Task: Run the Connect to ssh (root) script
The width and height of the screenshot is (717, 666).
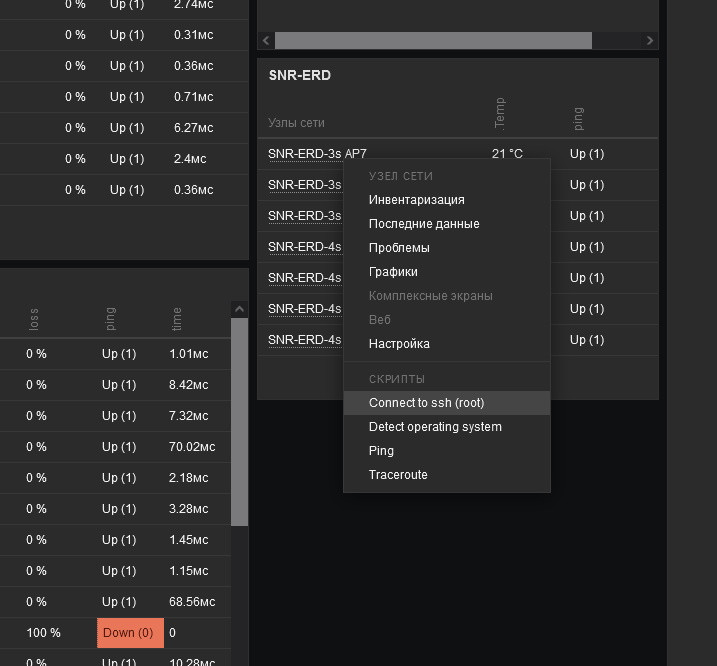Action: [x=426, y=403]
